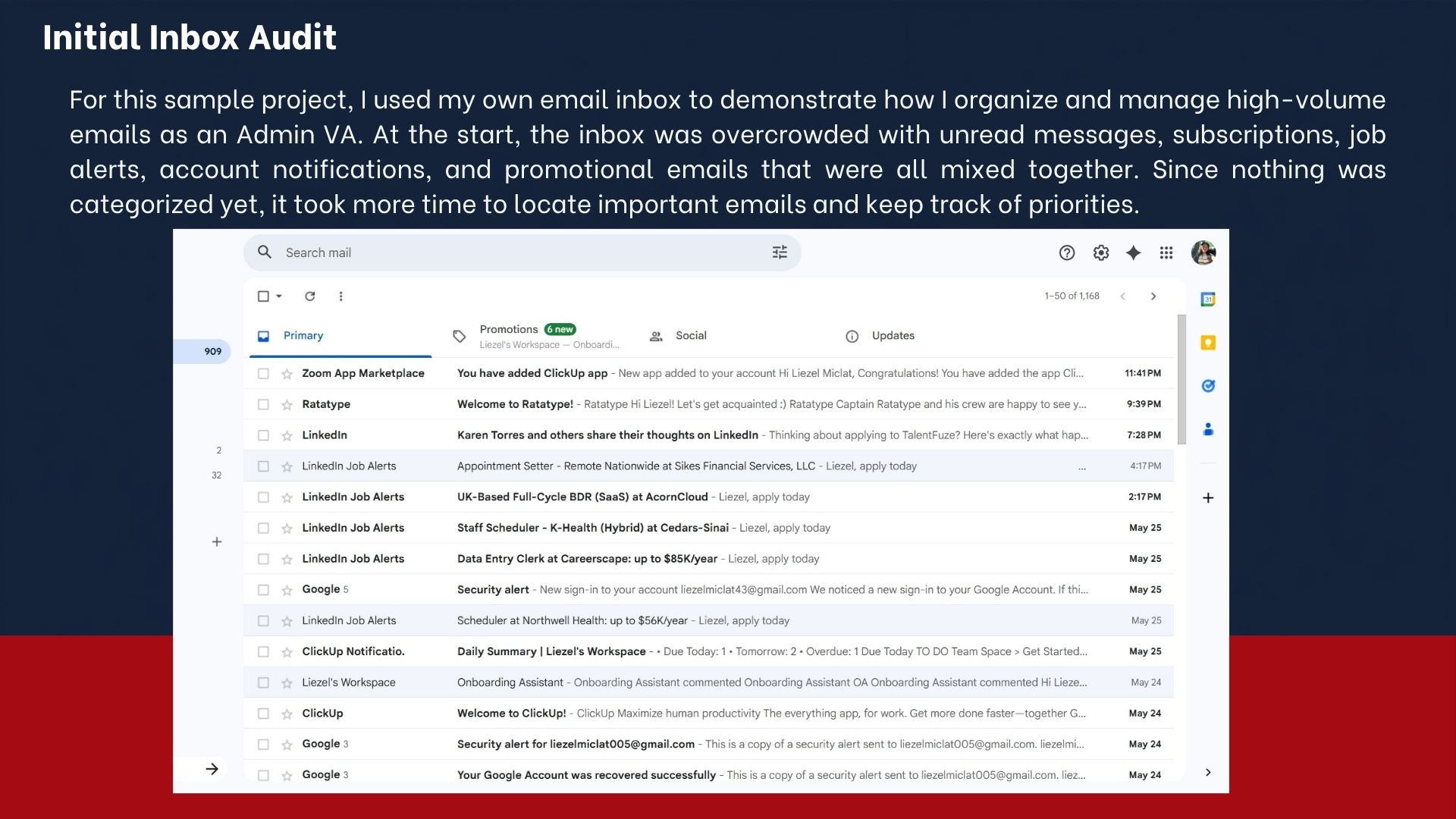1456x819 pixels.
Task: Star the UK-Based Full-Cycle BDR email
Action: 287,497
